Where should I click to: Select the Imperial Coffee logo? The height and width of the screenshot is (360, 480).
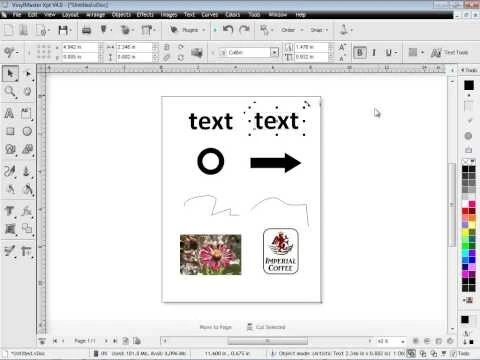[x=281, y=251]
